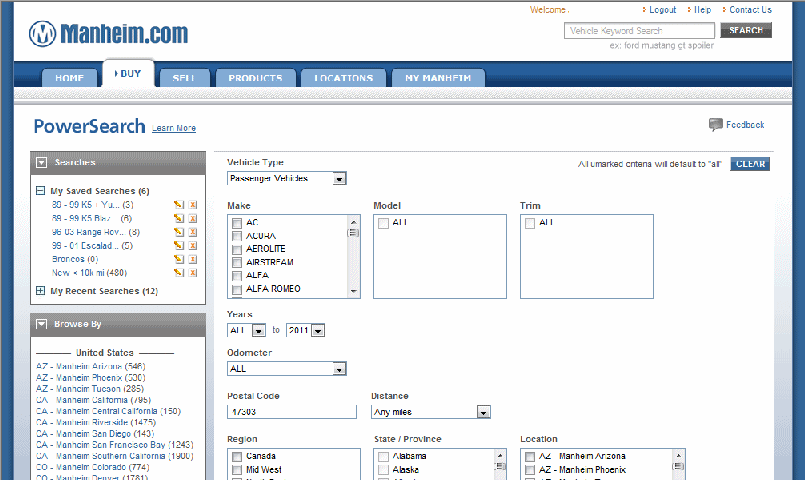
Task: Delete the K5 Bla... saved search
Action: click(x=193, y=218)
